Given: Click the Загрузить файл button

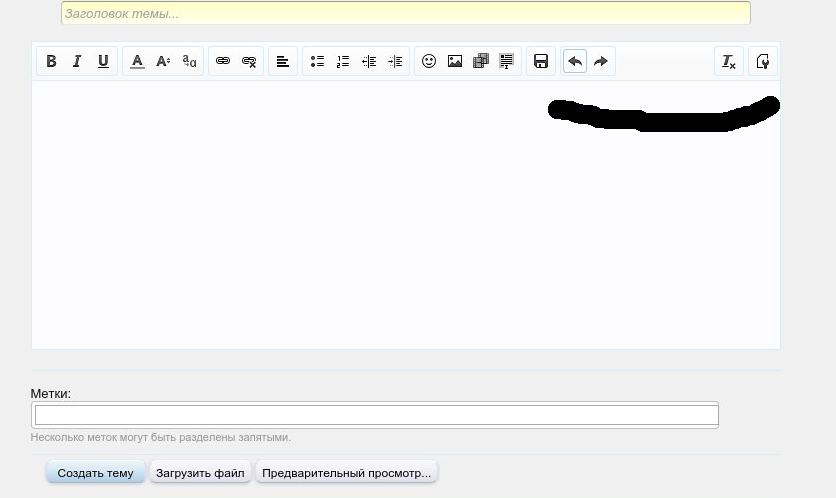Looking at the screenshot, I should coord(200,473).
